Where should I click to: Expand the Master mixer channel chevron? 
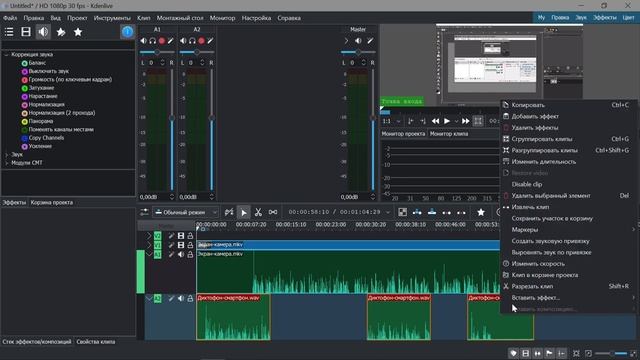(346, 41)
